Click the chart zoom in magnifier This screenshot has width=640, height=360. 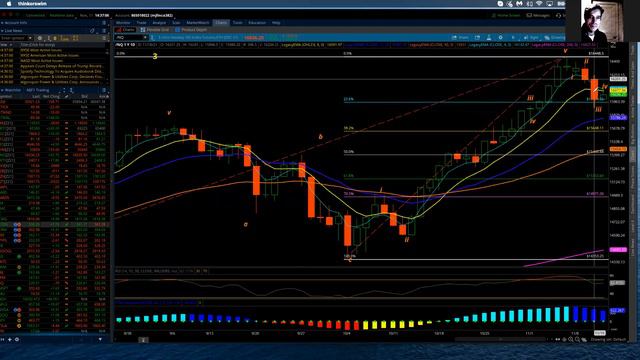point(571,339)
